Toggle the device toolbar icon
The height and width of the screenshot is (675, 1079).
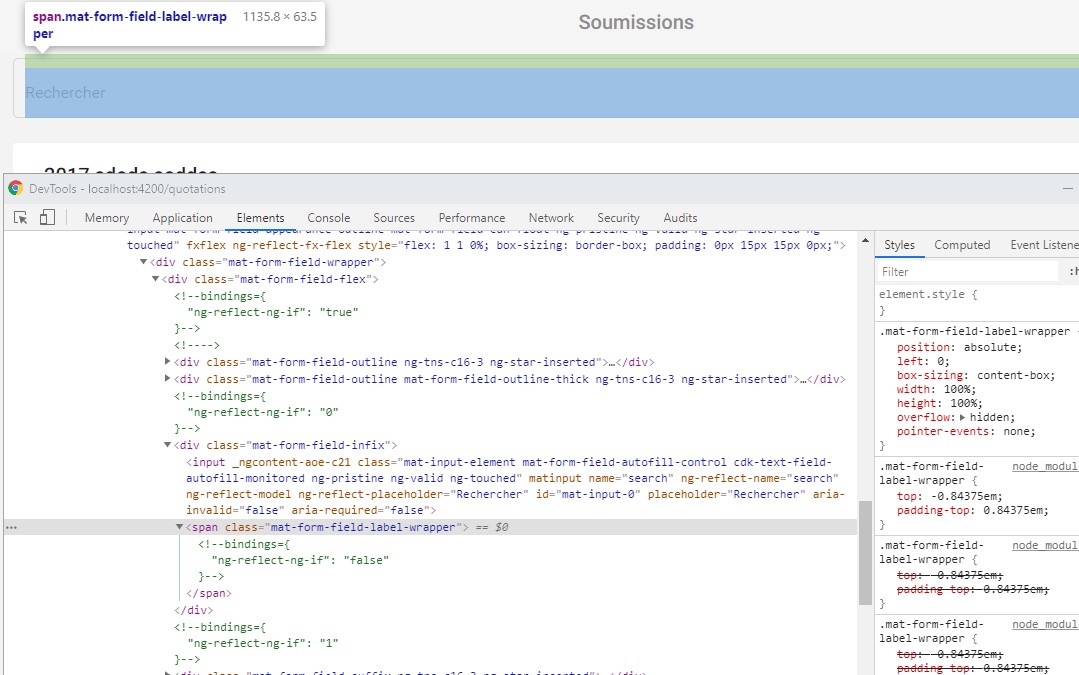pos(47,217)
